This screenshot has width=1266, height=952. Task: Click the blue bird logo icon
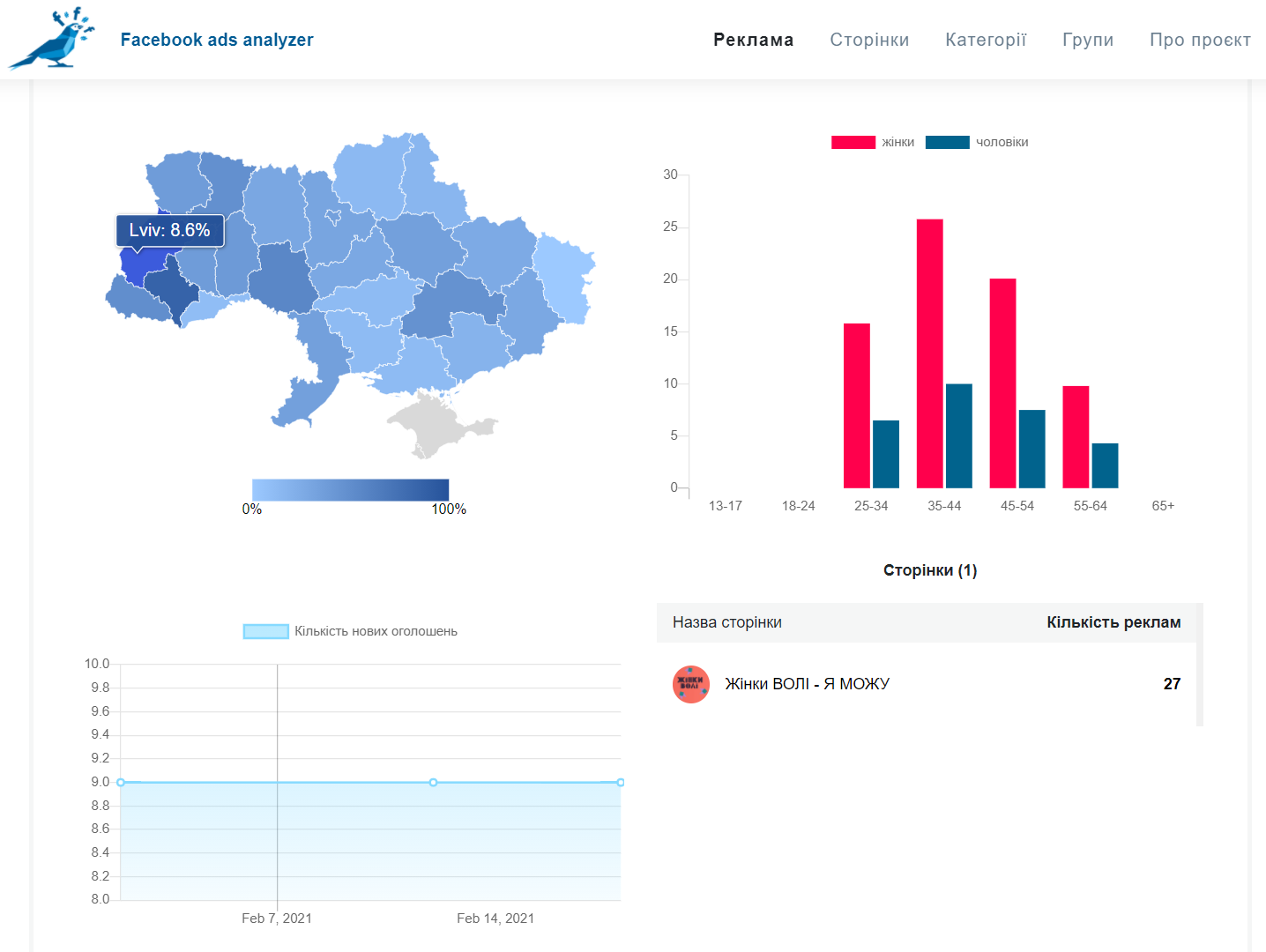click(x=51, y=38)
